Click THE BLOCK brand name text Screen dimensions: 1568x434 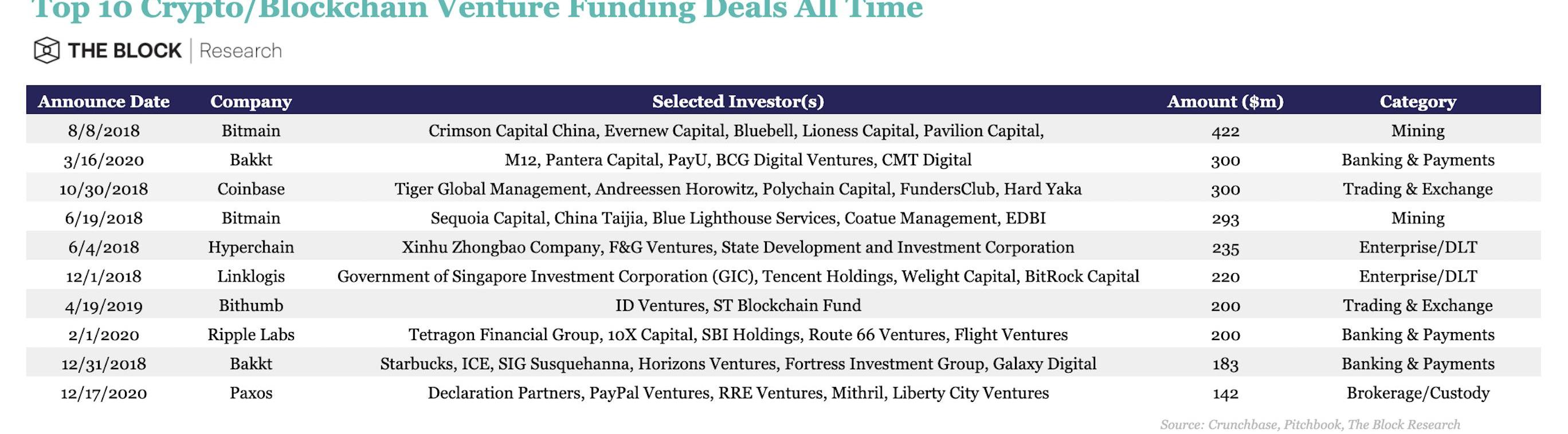125,50
